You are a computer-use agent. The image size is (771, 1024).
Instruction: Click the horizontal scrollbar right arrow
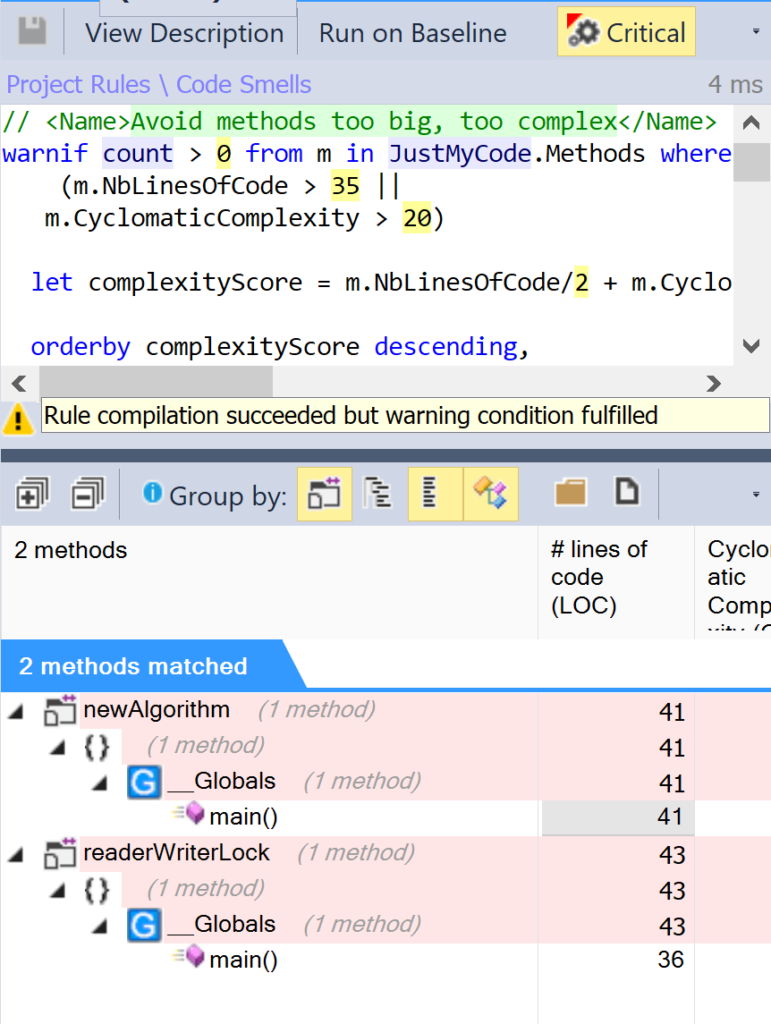(713, 382)
